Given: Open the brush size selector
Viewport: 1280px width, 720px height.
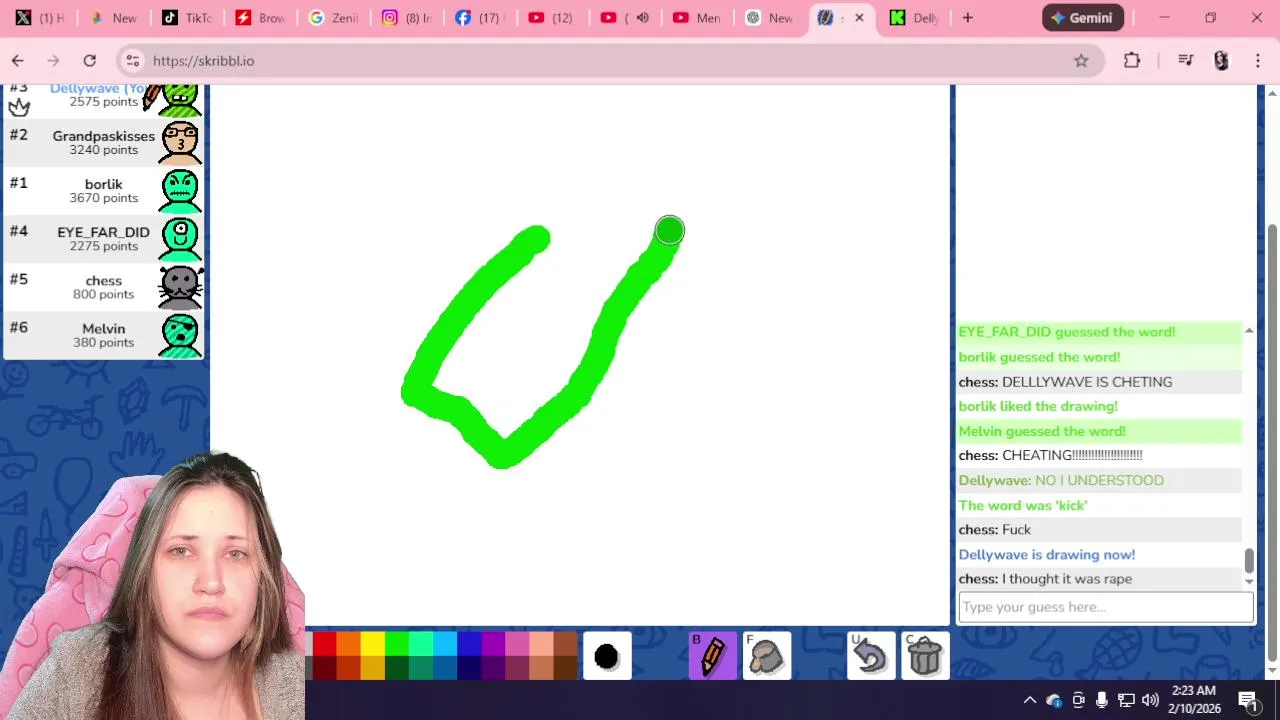Looking at the screenshot, I should [x=607, y=656].
